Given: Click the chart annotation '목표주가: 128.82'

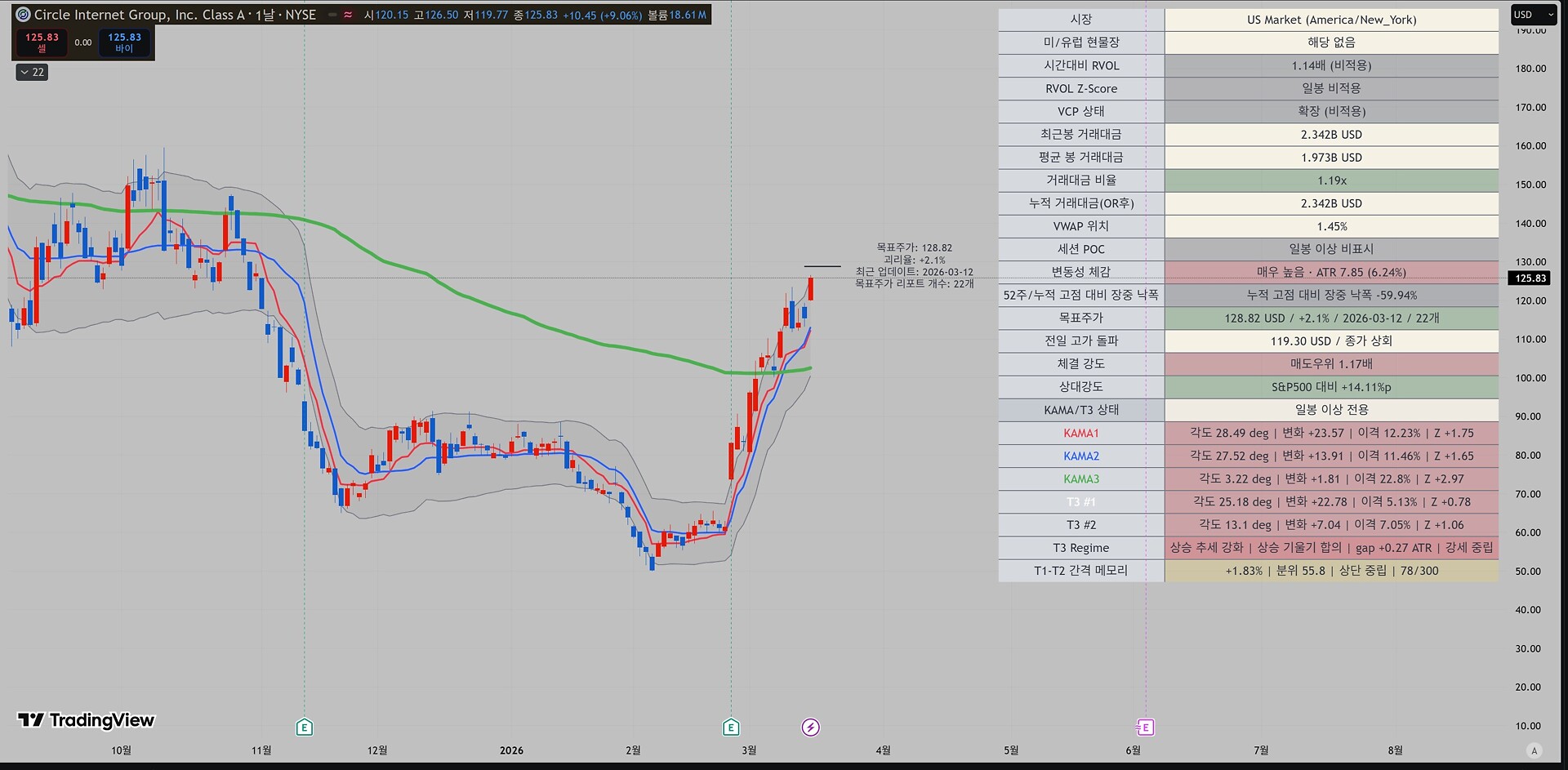Looking at the screenshot, I should tap(914, 247).
